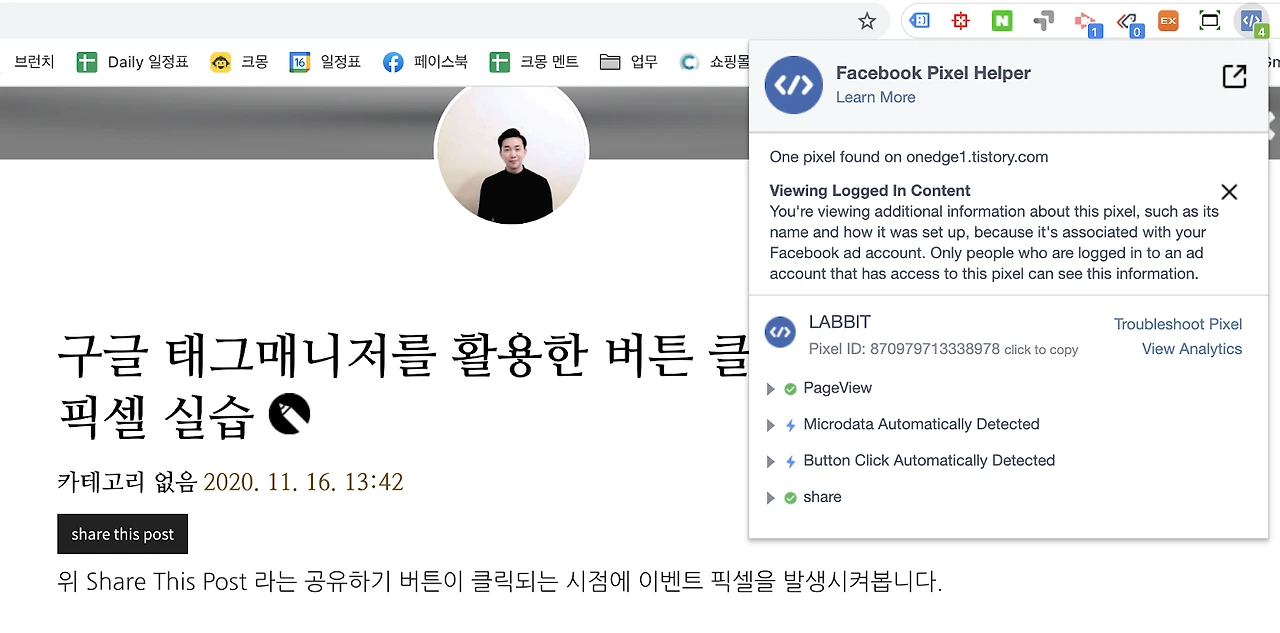Open the Troubleshoot Pixel link

(1178, 324)
